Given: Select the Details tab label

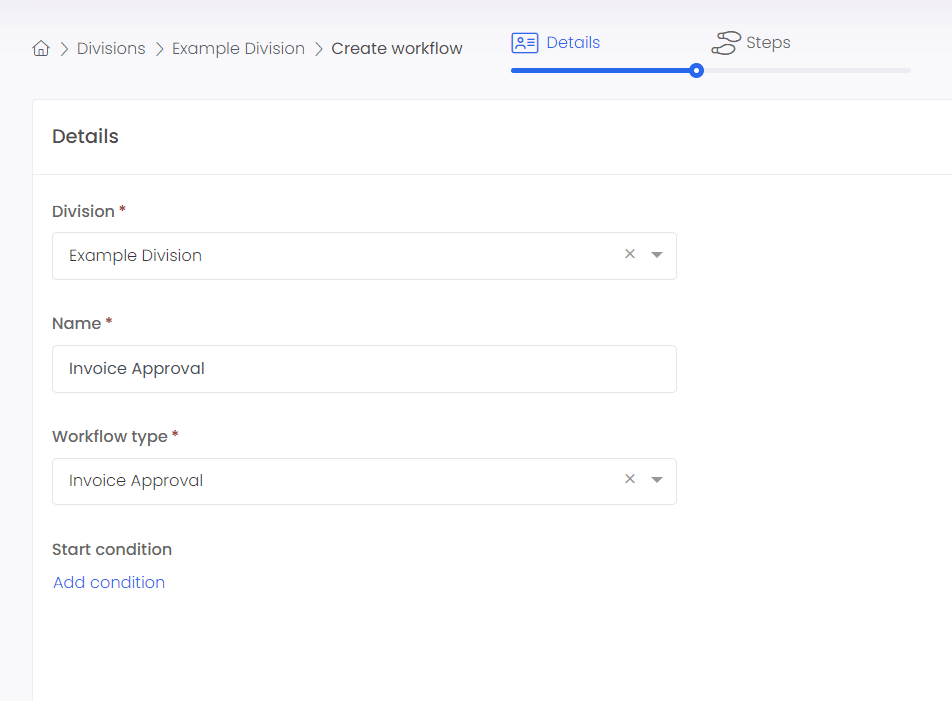Looking at the screenshot, I should [x=573, y=42].
